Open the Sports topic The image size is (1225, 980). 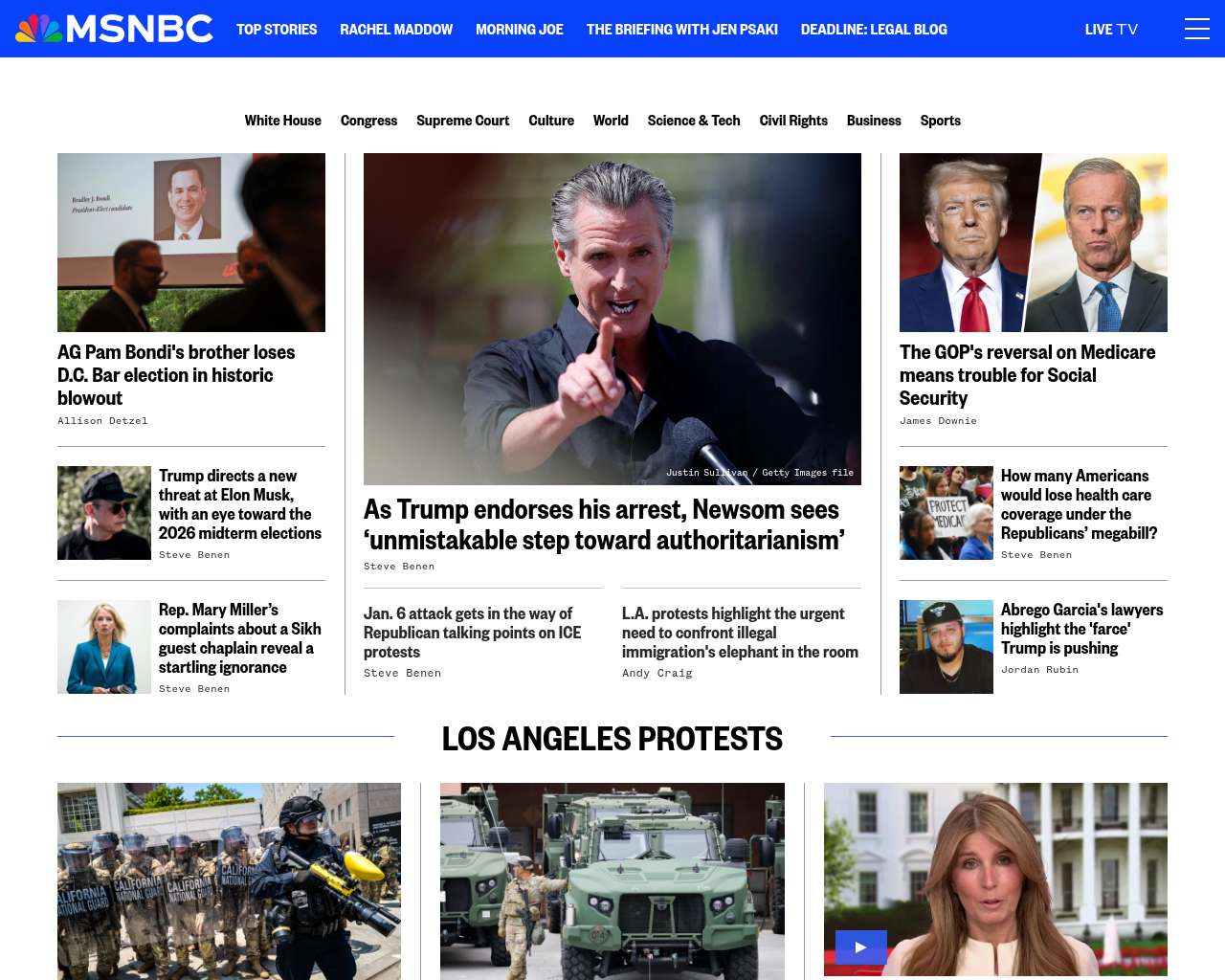[940, 121]
